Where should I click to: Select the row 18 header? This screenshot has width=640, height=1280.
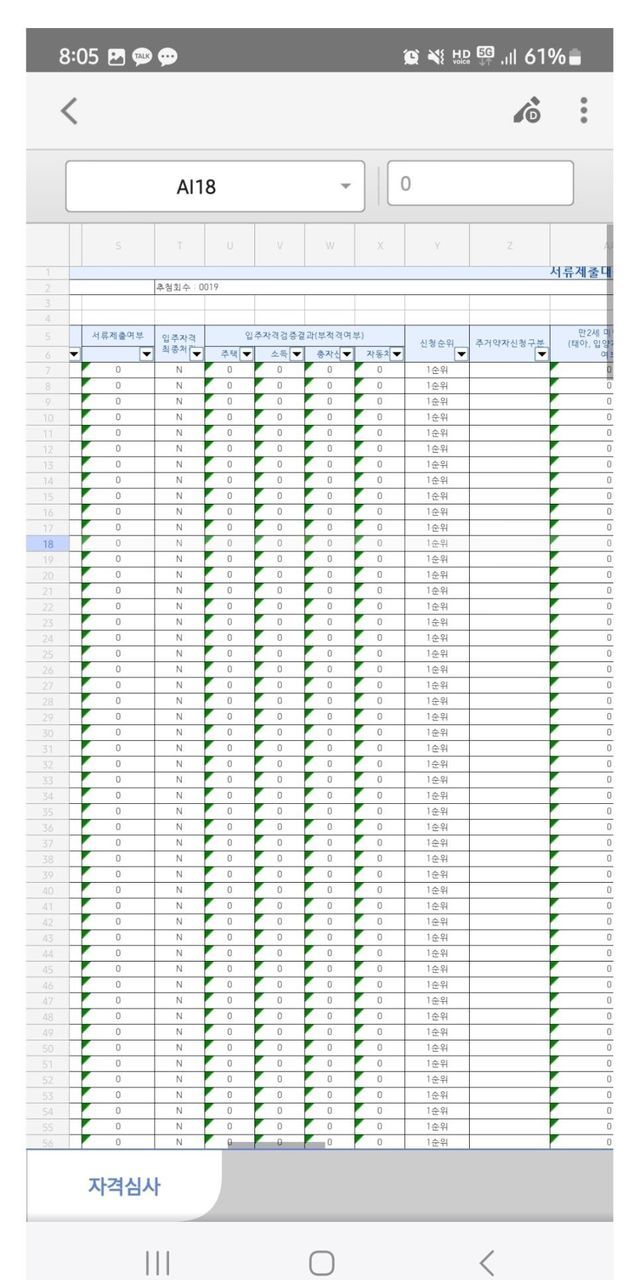click(x=47, y=544)
